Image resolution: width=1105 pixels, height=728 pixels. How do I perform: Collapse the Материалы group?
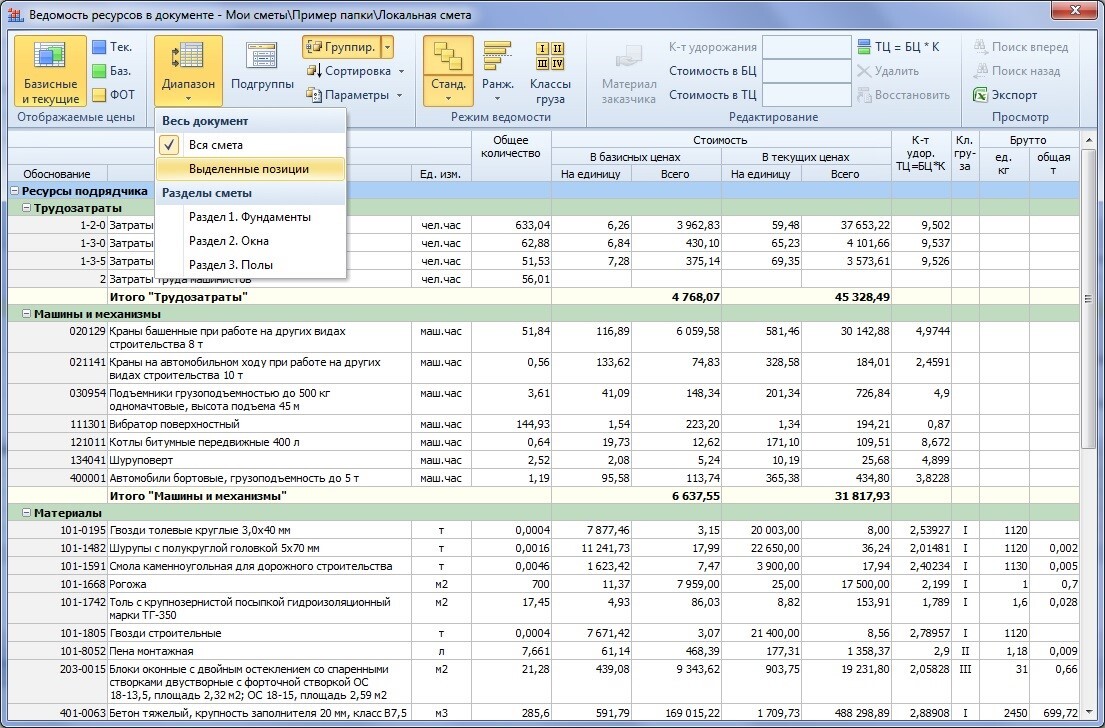(27, 512)
